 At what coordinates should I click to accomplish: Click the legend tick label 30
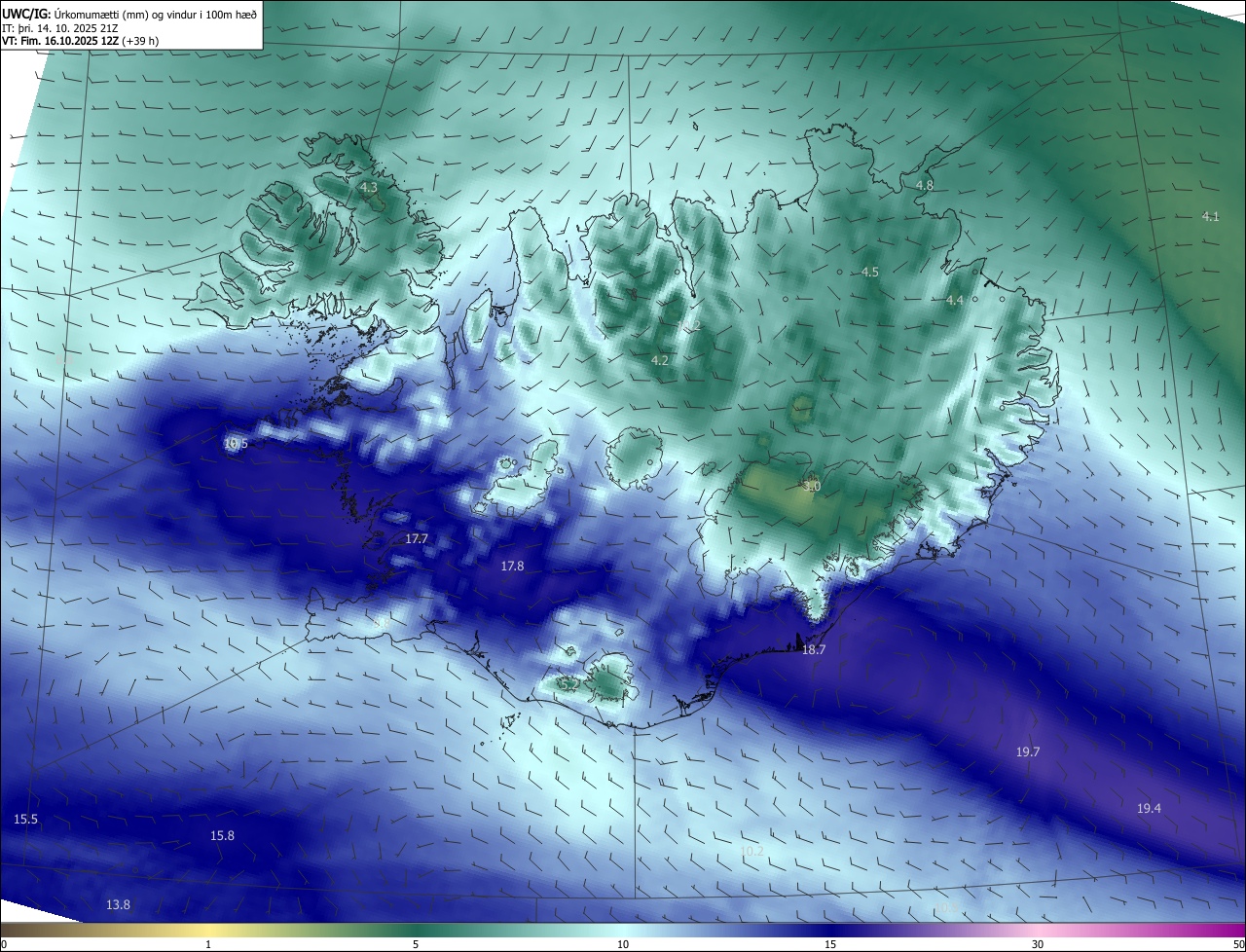pos(1038,944)
